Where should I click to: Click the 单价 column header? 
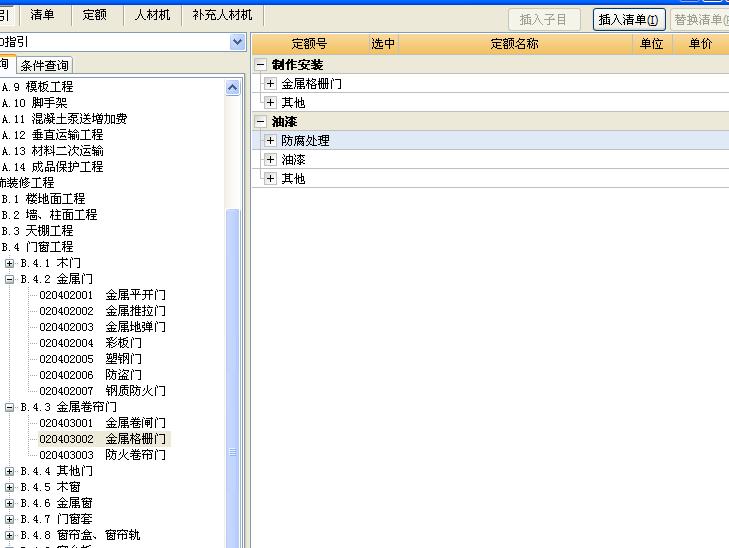701,44
